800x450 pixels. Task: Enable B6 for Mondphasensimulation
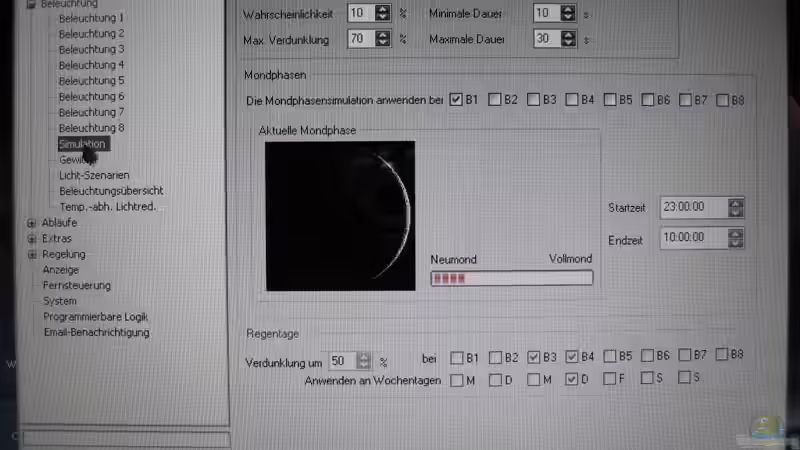(x=647, y=99)
